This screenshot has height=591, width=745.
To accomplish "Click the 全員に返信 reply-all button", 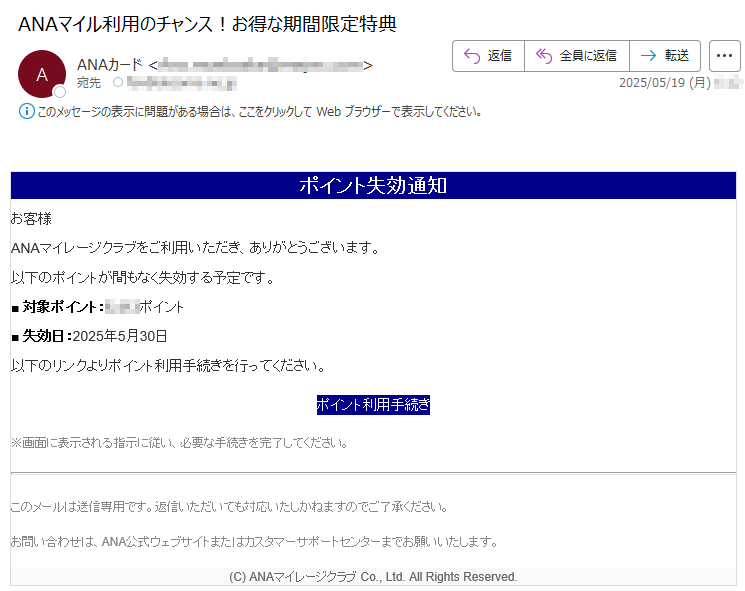I will (577, 56).
